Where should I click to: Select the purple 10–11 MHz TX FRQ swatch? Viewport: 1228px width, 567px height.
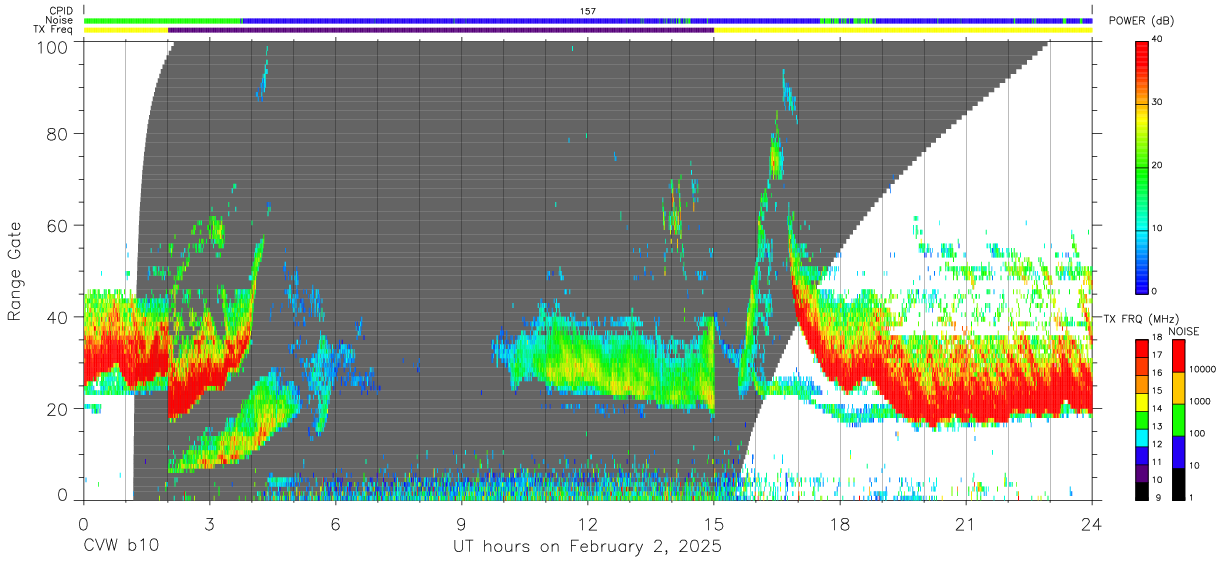[1142, 473]
